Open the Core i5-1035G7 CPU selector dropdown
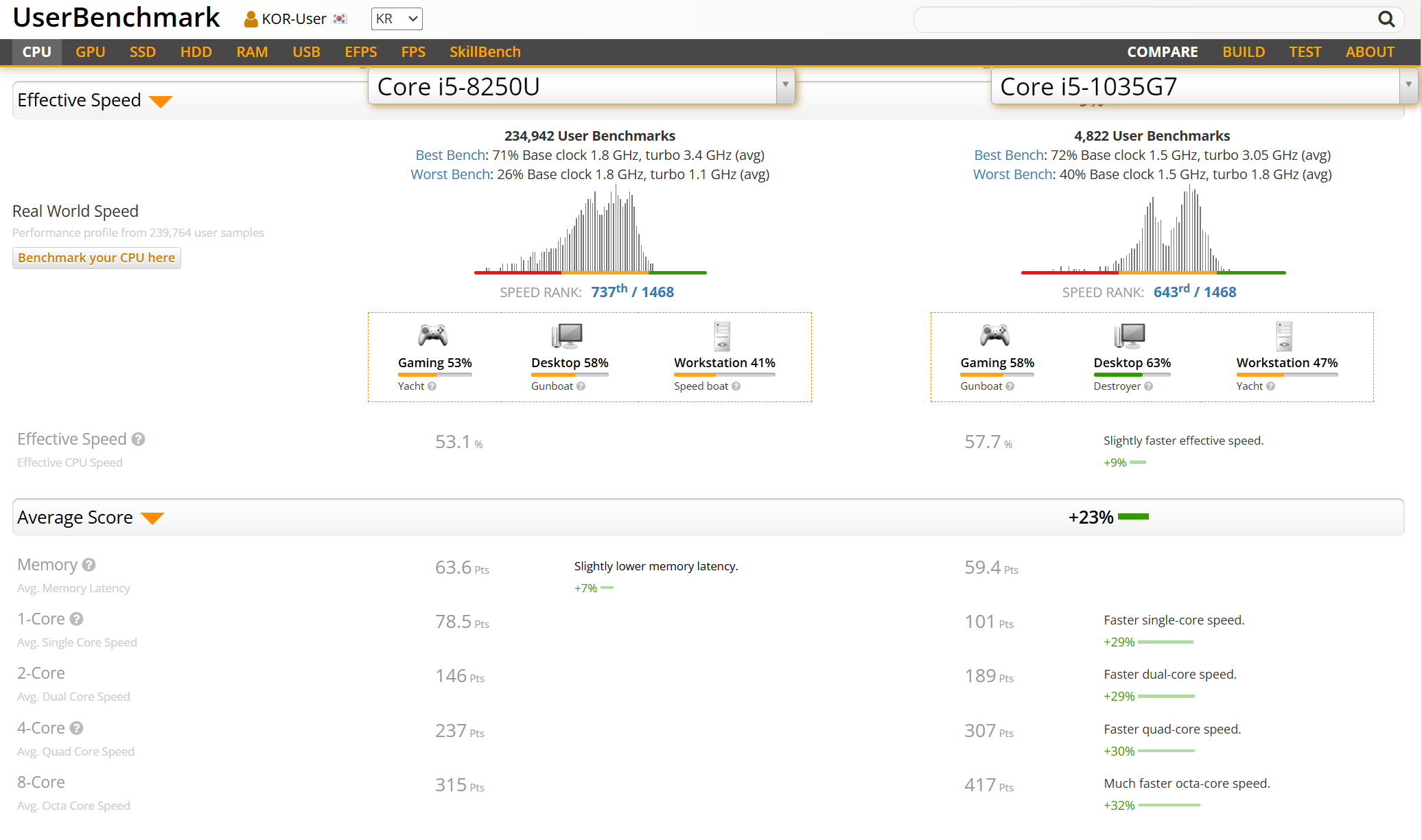The height and width of the screenshot is (840, 1422). pyautogui.click(x=1408, y=86)
